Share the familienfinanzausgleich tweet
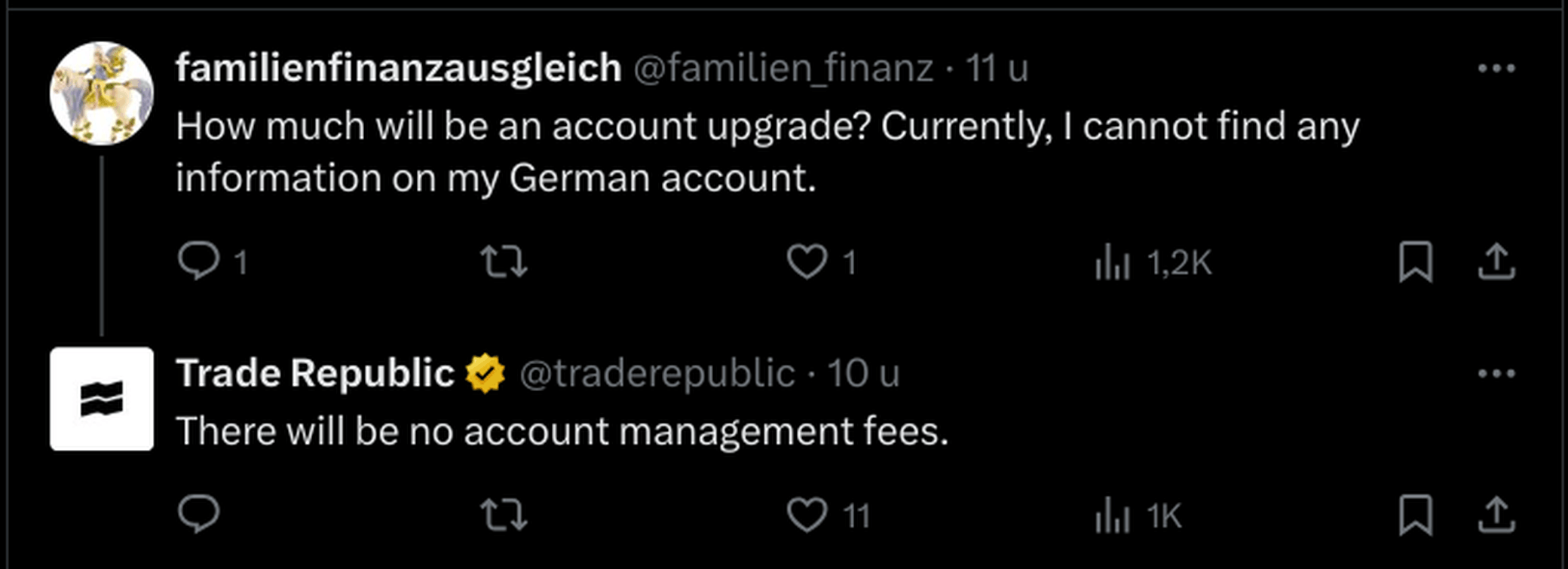Screen dimensions: 1568x569 tap(1496, 262)
